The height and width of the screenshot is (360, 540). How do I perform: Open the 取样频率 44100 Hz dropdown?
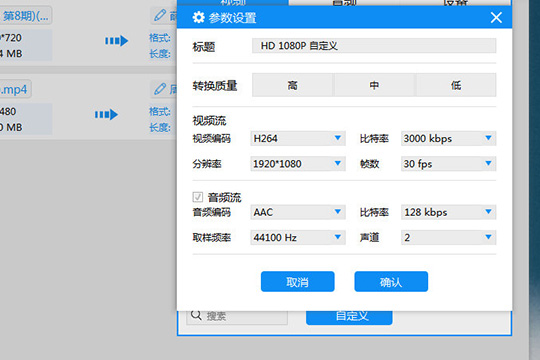(x=298, y=237)
